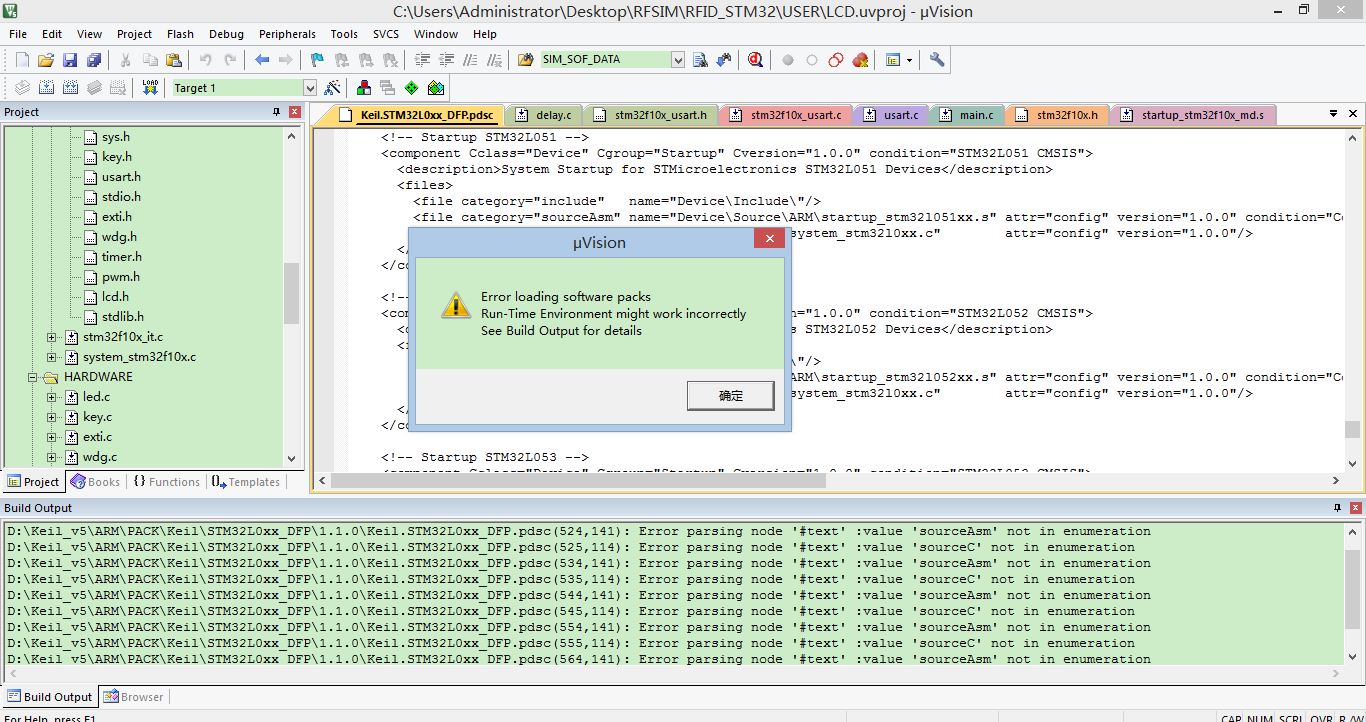Open Manage Project Items with colored blocks
Viewport: 1366px width, 722px height.
tap(363, 88)
